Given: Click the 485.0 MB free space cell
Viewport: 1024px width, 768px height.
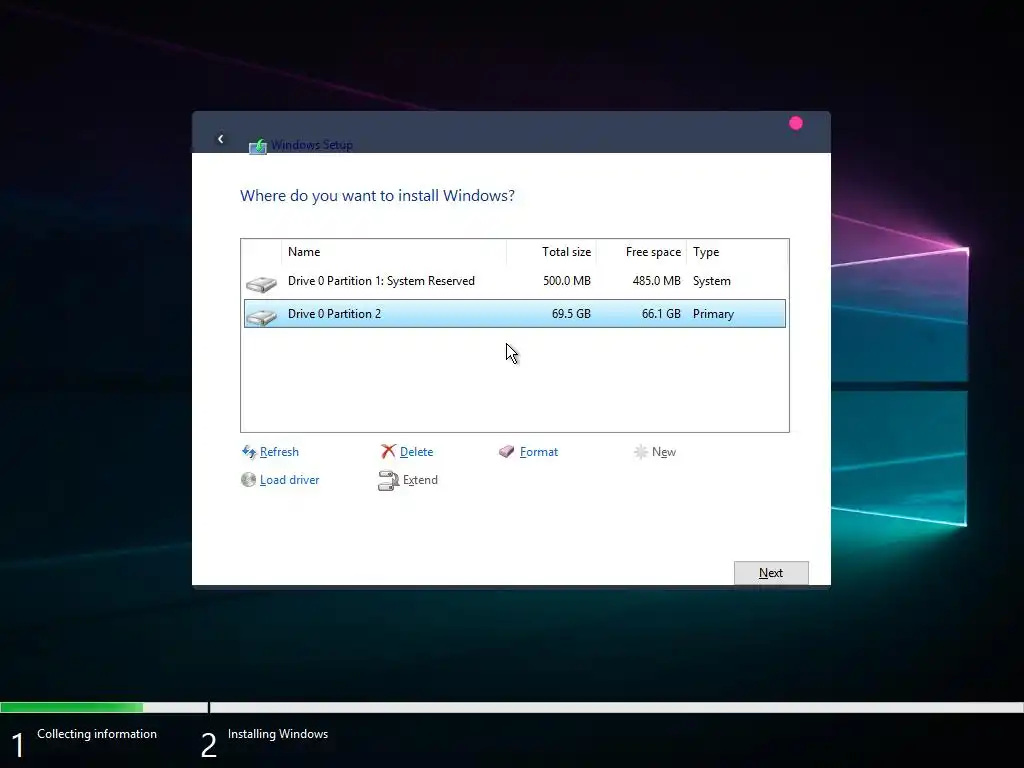Looking at the screenshot, I should 656,281.
